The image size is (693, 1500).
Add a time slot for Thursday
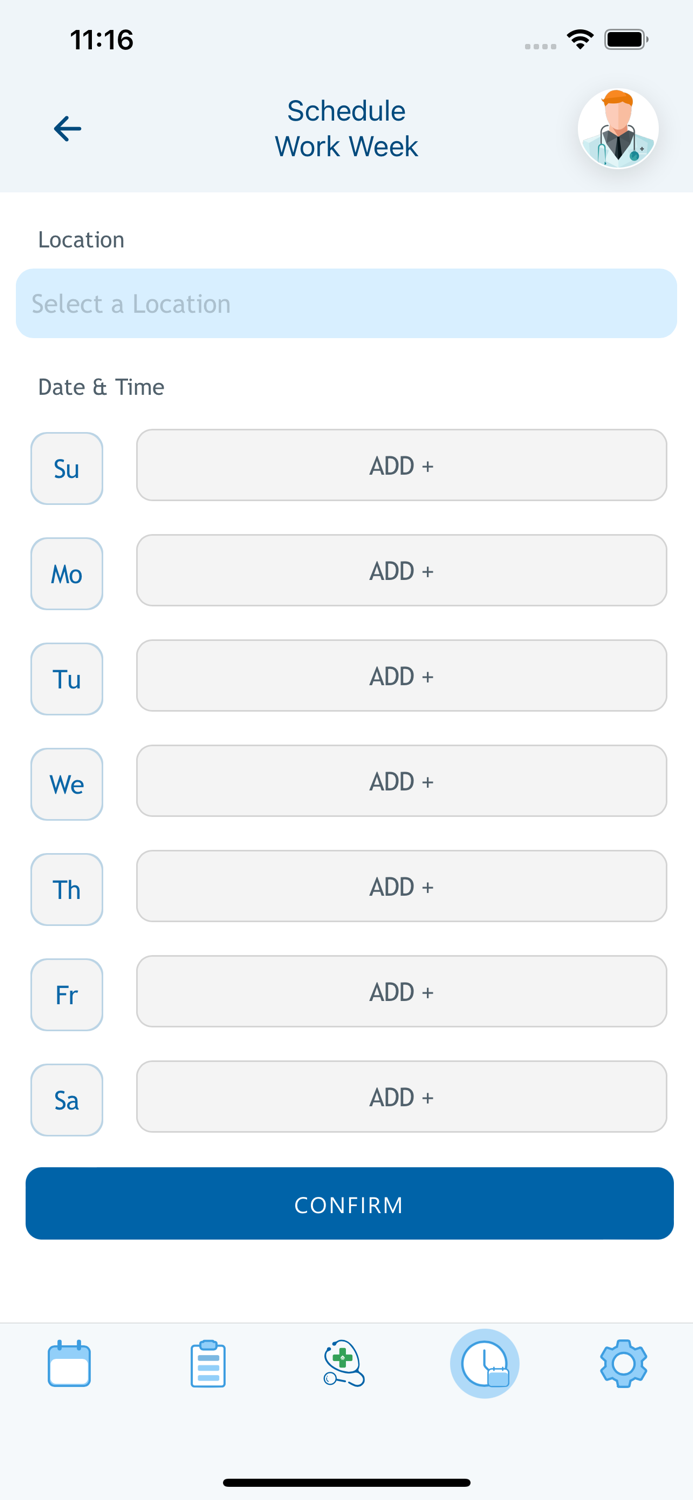pos(401,886)
